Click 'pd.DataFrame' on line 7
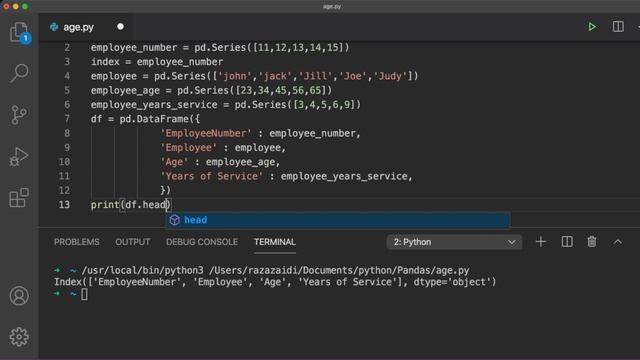The height and width of the screenshot is (360, 640). pyautogui.click(x=154, y=119)
